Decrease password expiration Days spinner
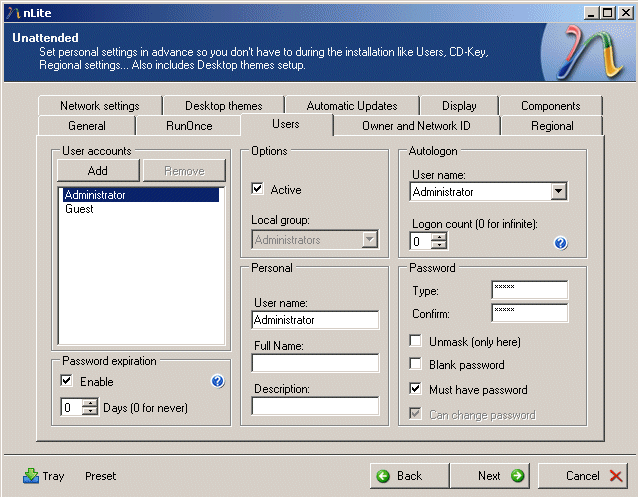Screen dimensions: 638x497 tap(90, 411)
